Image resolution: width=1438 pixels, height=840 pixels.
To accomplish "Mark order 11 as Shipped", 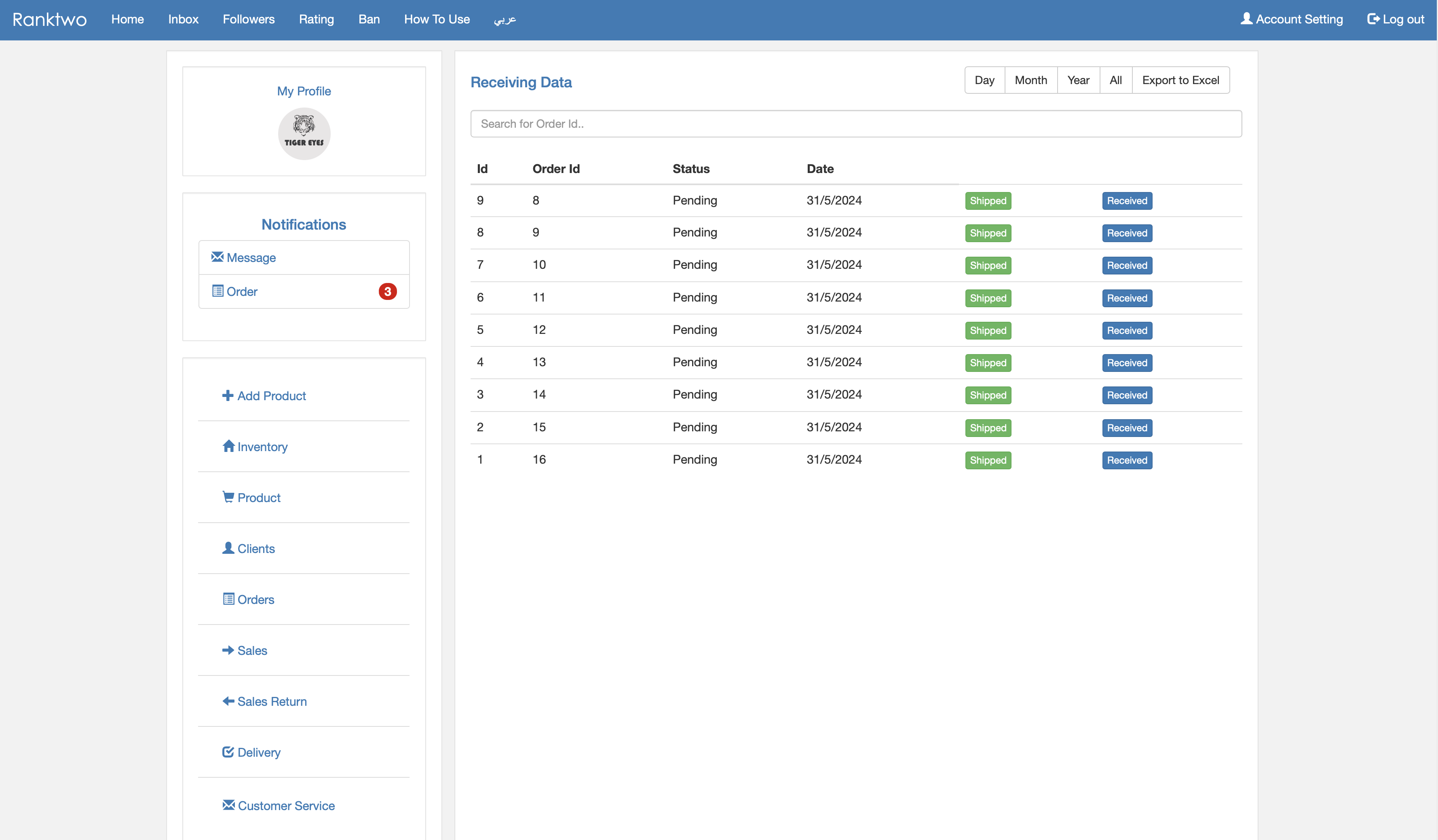I will click(988, 298).
